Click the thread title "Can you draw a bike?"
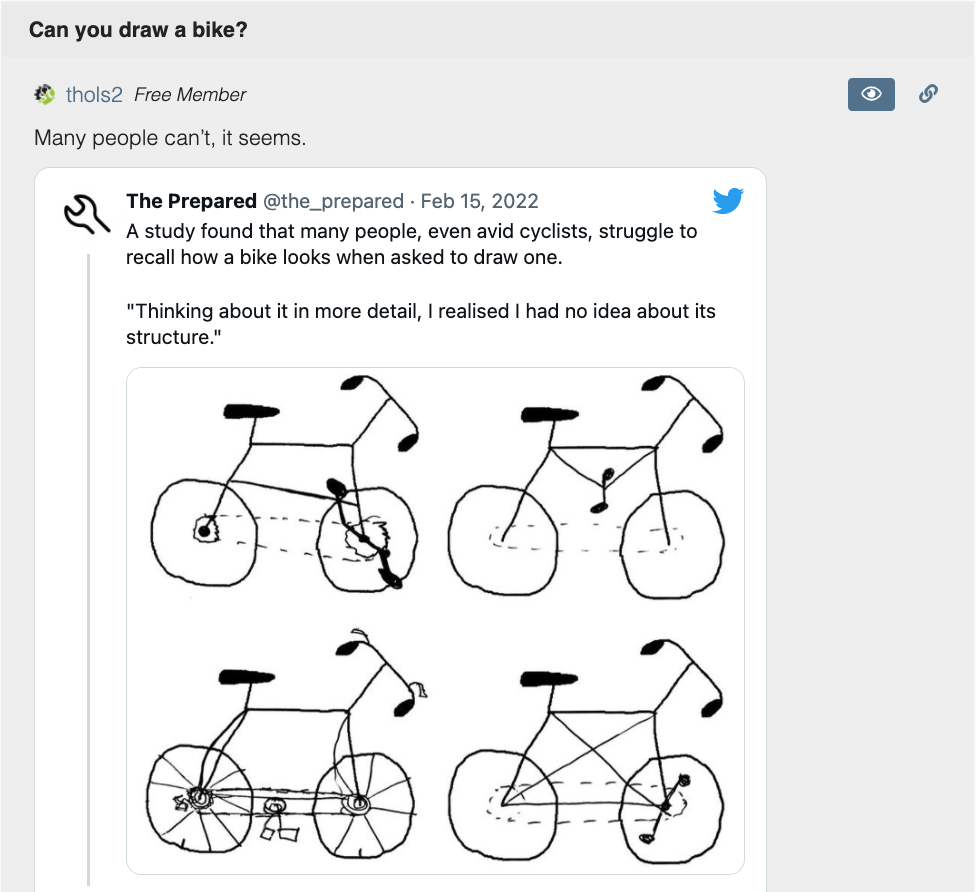This screenshot has width=976, height=892. [138, 30]
